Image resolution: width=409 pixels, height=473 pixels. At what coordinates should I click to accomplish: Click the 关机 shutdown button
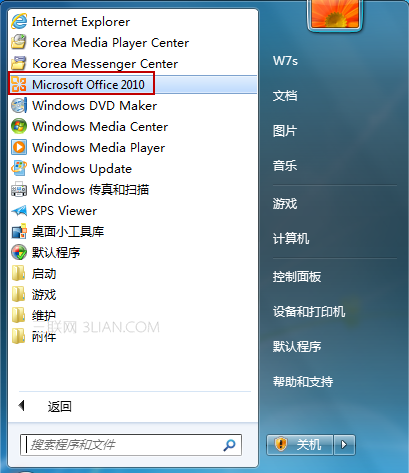[300, 445]
